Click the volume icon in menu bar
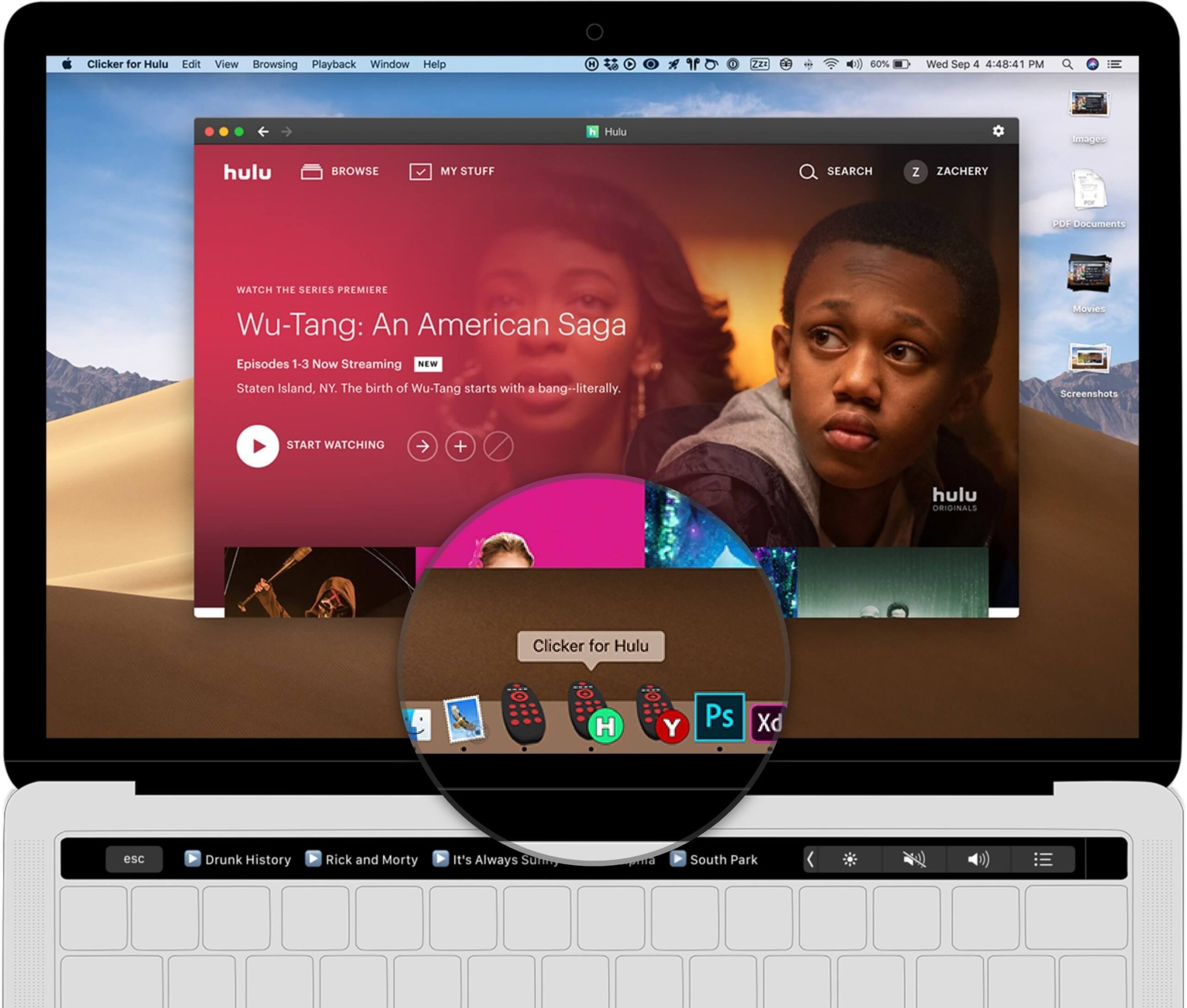Image resolution: width=1187 pixels, height=1008 pixels. (x=854, y=64)
